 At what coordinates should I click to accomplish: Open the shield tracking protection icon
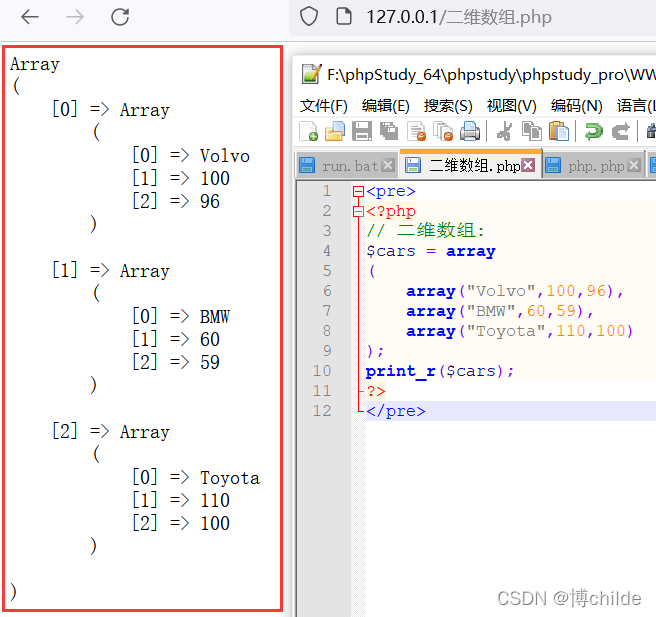tap(309, 17)
